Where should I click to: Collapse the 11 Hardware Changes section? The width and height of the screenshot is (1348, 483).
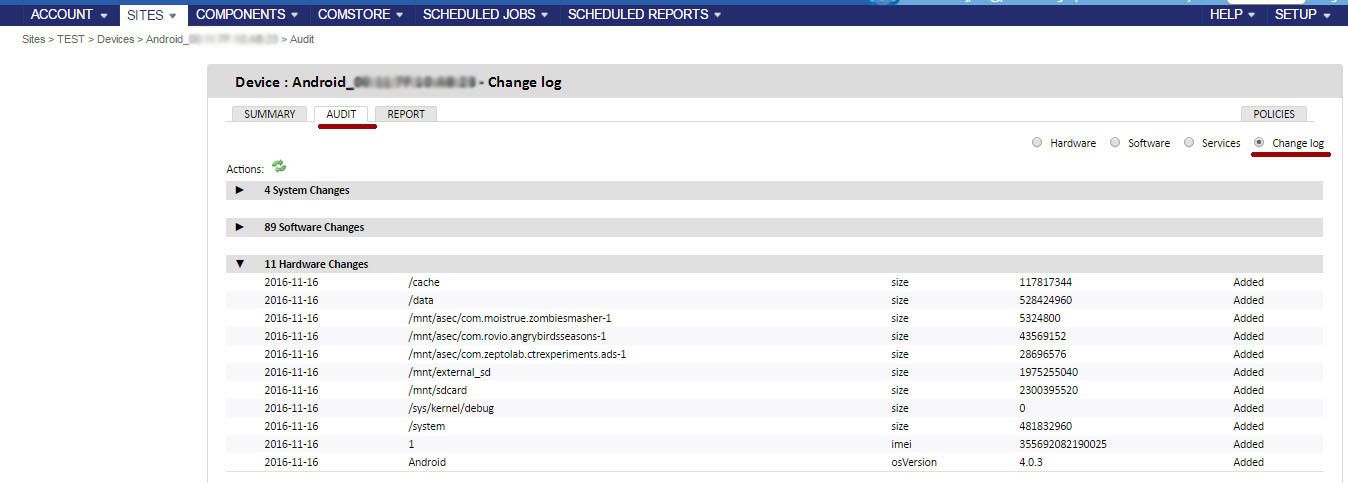240,264
